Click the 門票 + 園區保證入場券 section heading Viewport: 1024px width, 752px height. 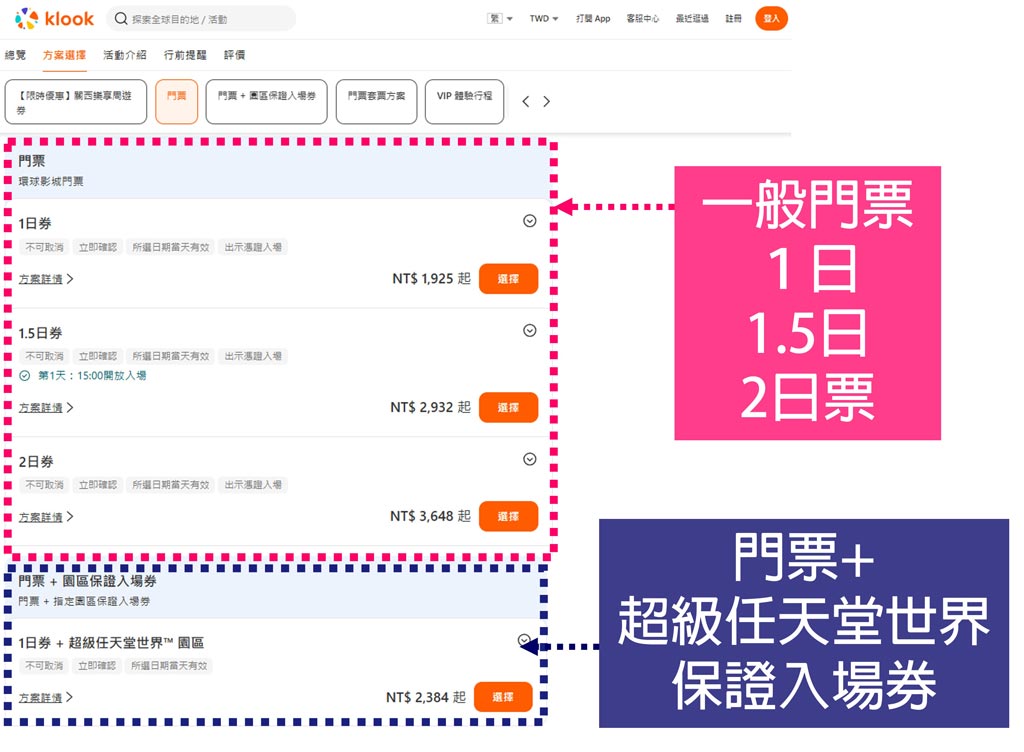(x=88, y=581)
